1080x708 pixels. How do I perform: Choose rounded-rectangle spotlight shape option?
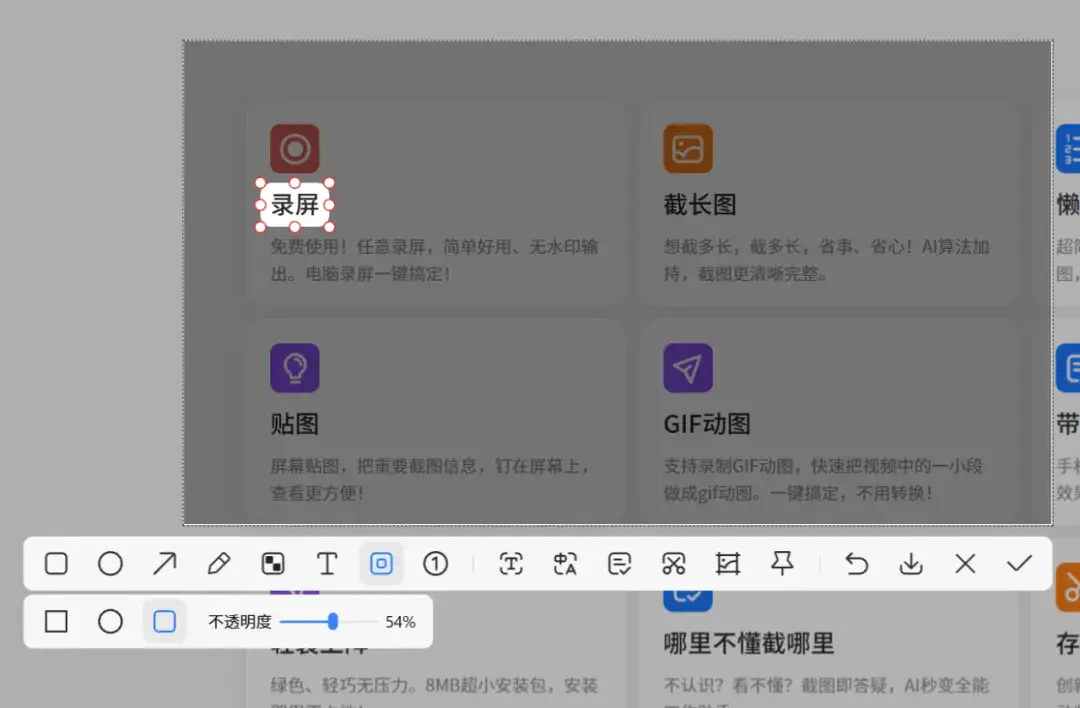[x=165, y=622]
